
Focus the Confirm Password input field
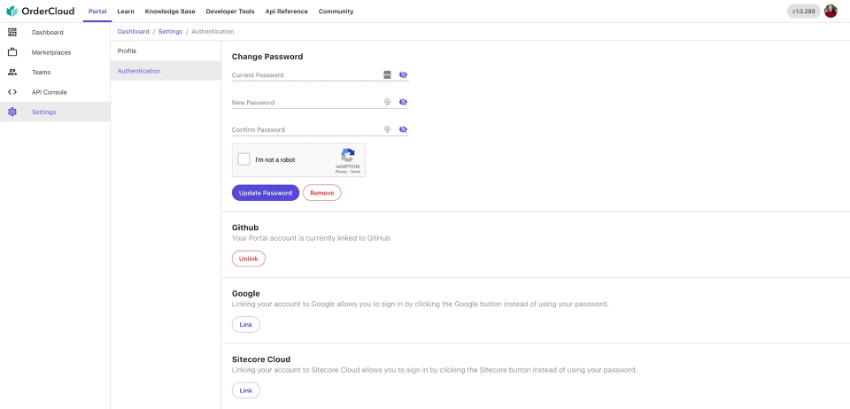(x=305, y=130)
